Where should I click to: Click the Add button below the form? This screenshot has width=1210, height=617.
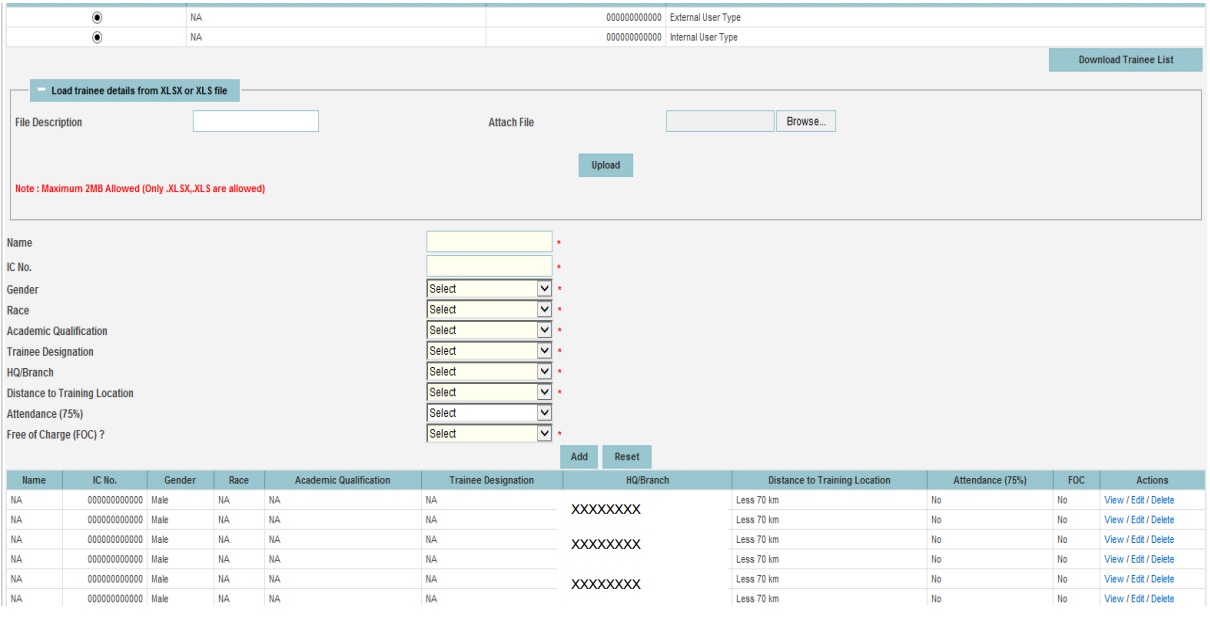click(578, 455)
